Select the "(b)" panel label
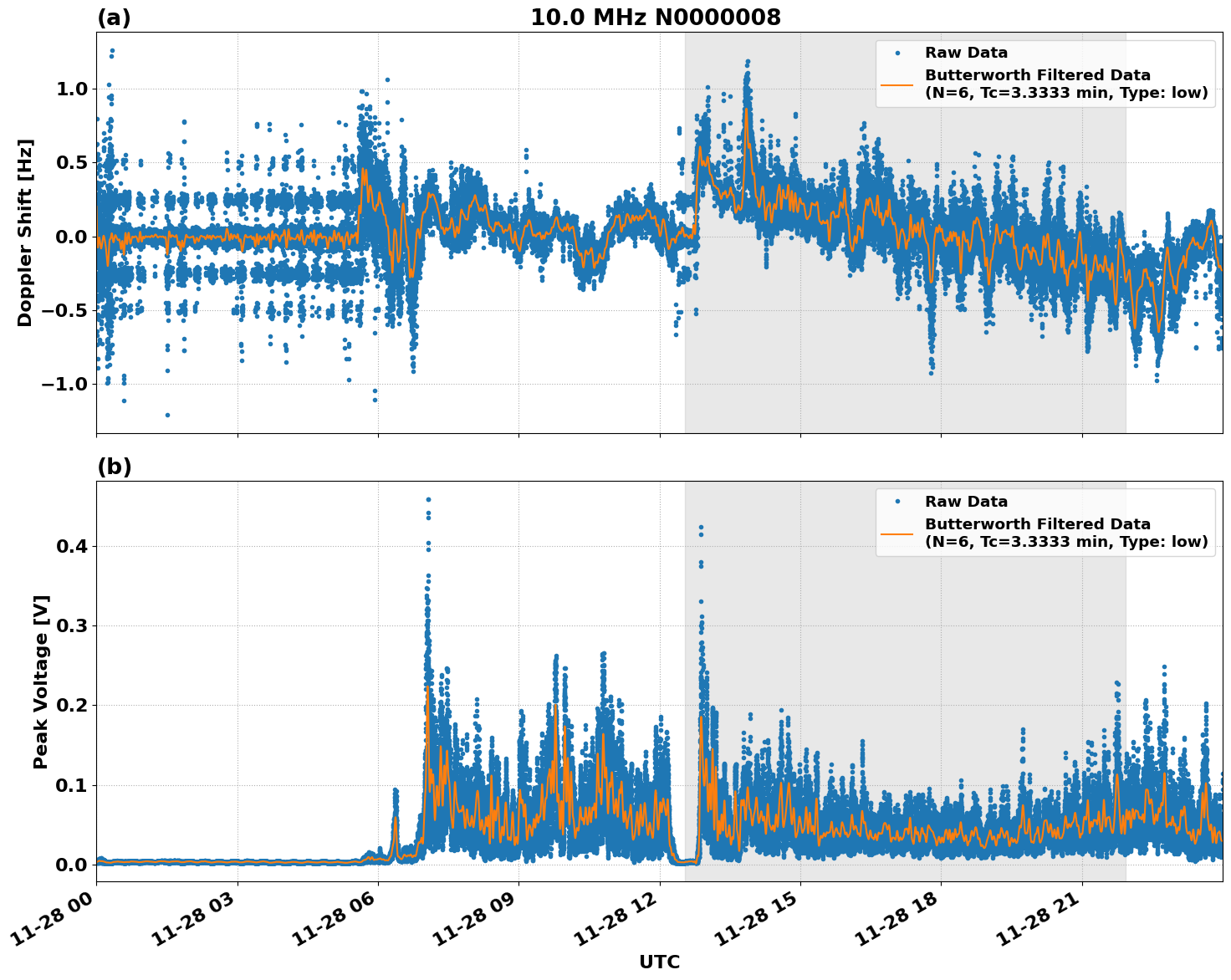Viewport: 1231px width, 980px height. click(x=115, y=467)
